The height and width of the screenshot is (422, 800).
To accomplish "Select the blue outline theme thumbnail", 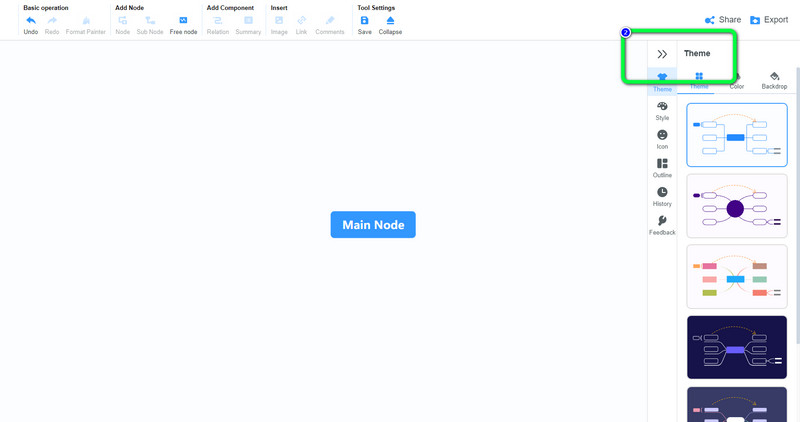I will point(737,135).
